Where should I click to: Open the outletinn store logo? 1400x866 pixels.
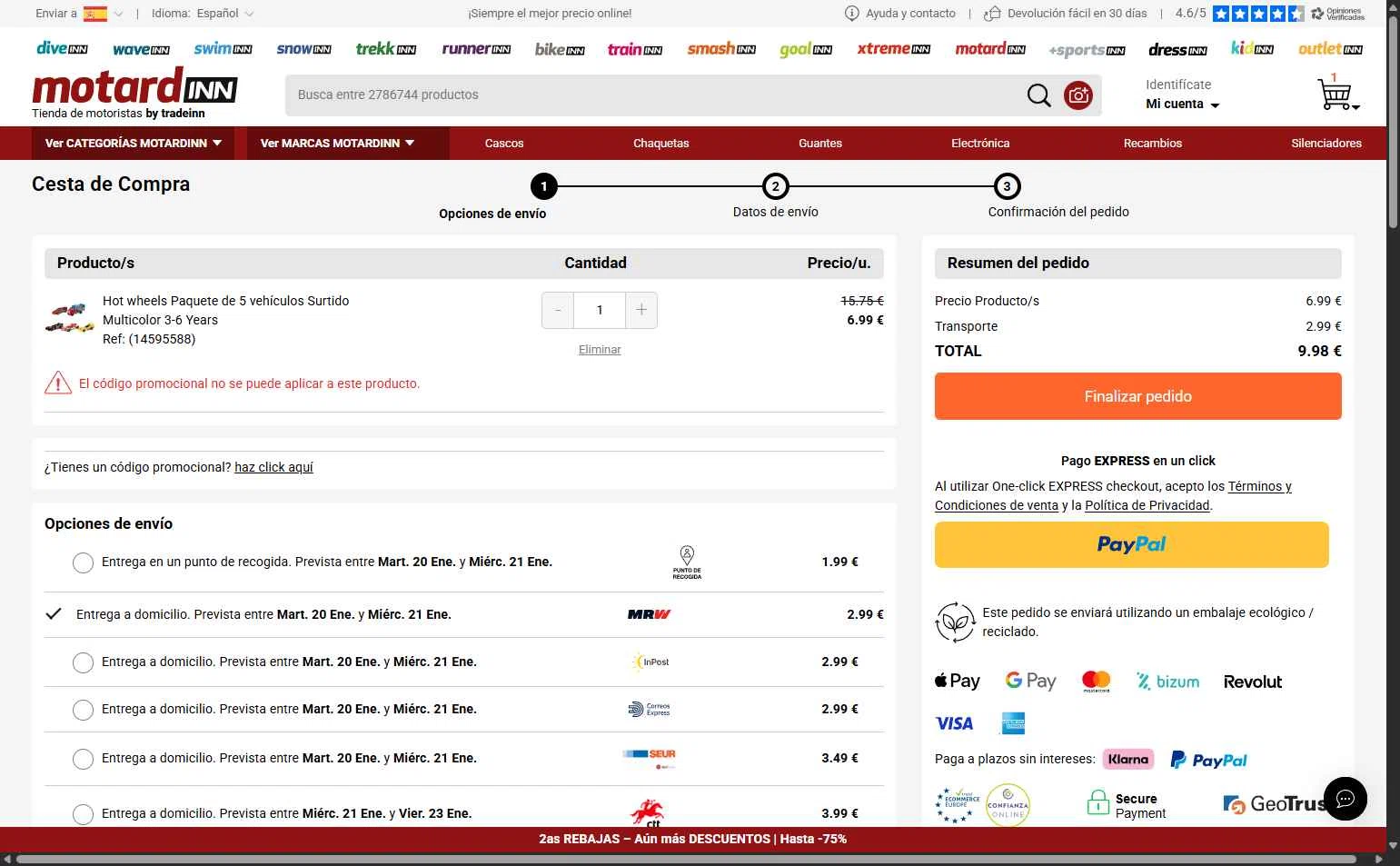pyautogui.click(x=1330, y=49)
